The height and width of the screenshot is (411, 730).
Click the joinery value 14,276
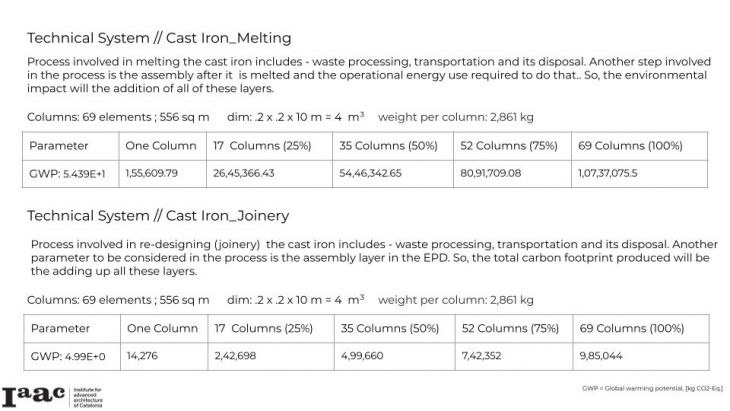point(143,354)
